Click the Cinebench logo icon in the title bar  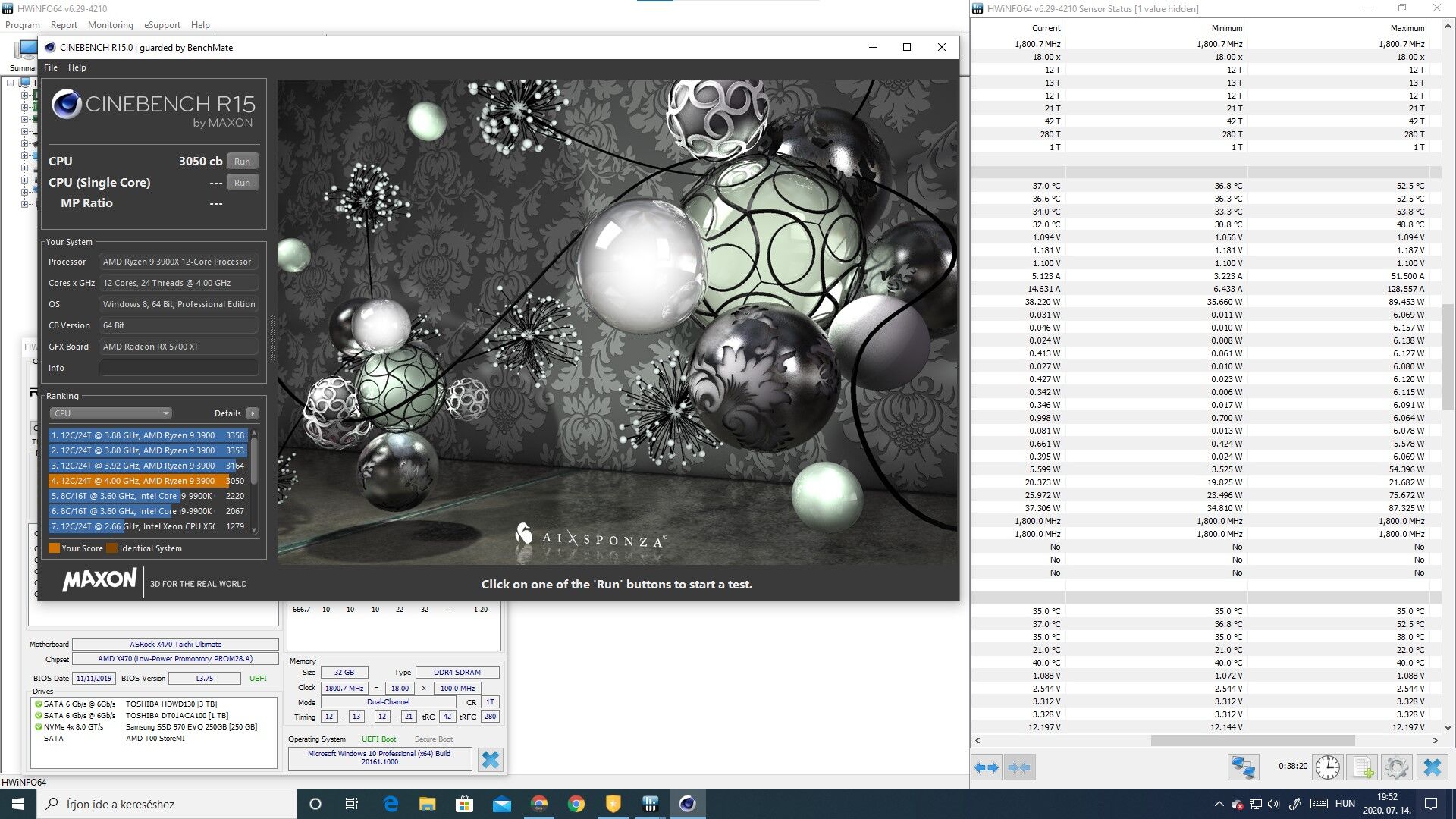pos(50,47)
